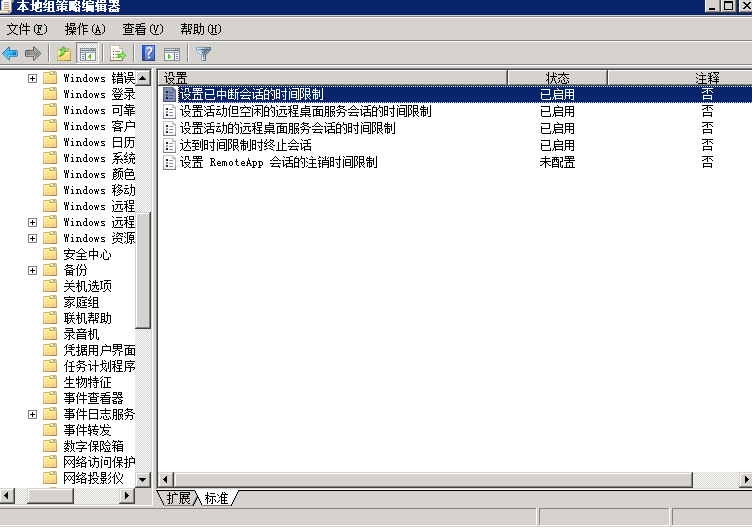Select the 关机选项 tree folder
The image size is (752, 527).
87,286
